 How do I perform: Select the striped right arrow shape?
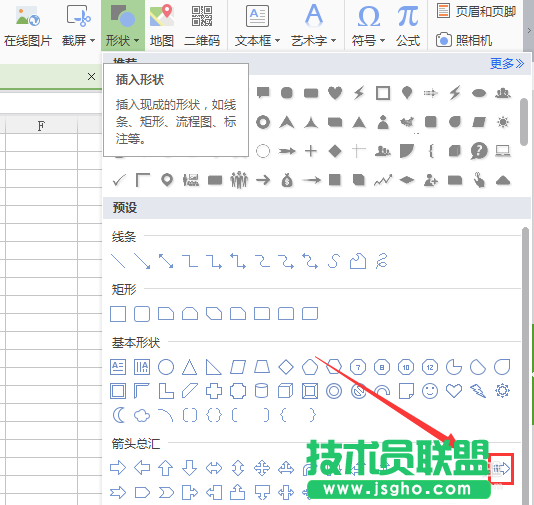502,469
